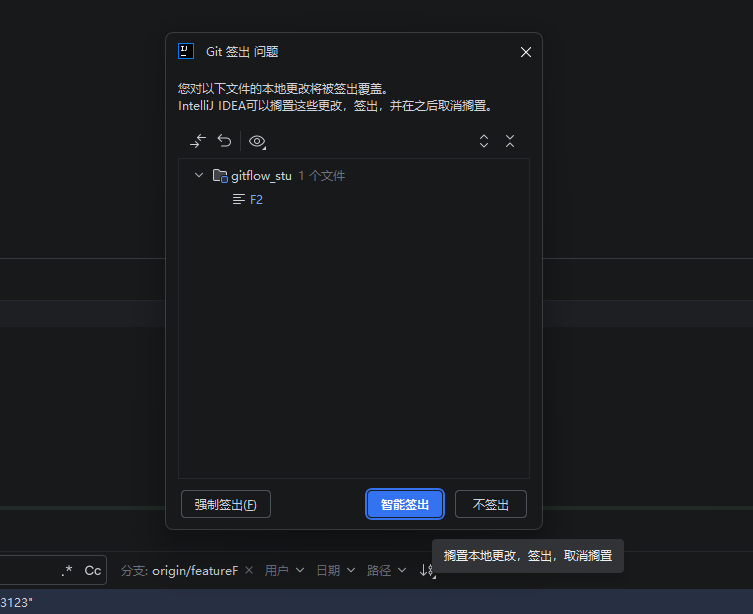This screenshot has width=753, height=614.
Task: Click the F2 file text icon
Action: pos(239,199)
